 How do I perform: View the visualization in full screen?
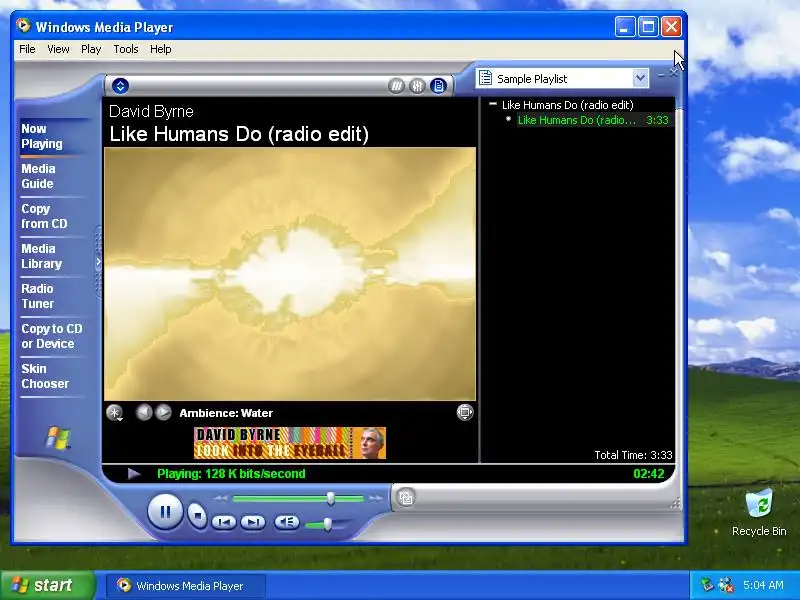coord(465,412)
